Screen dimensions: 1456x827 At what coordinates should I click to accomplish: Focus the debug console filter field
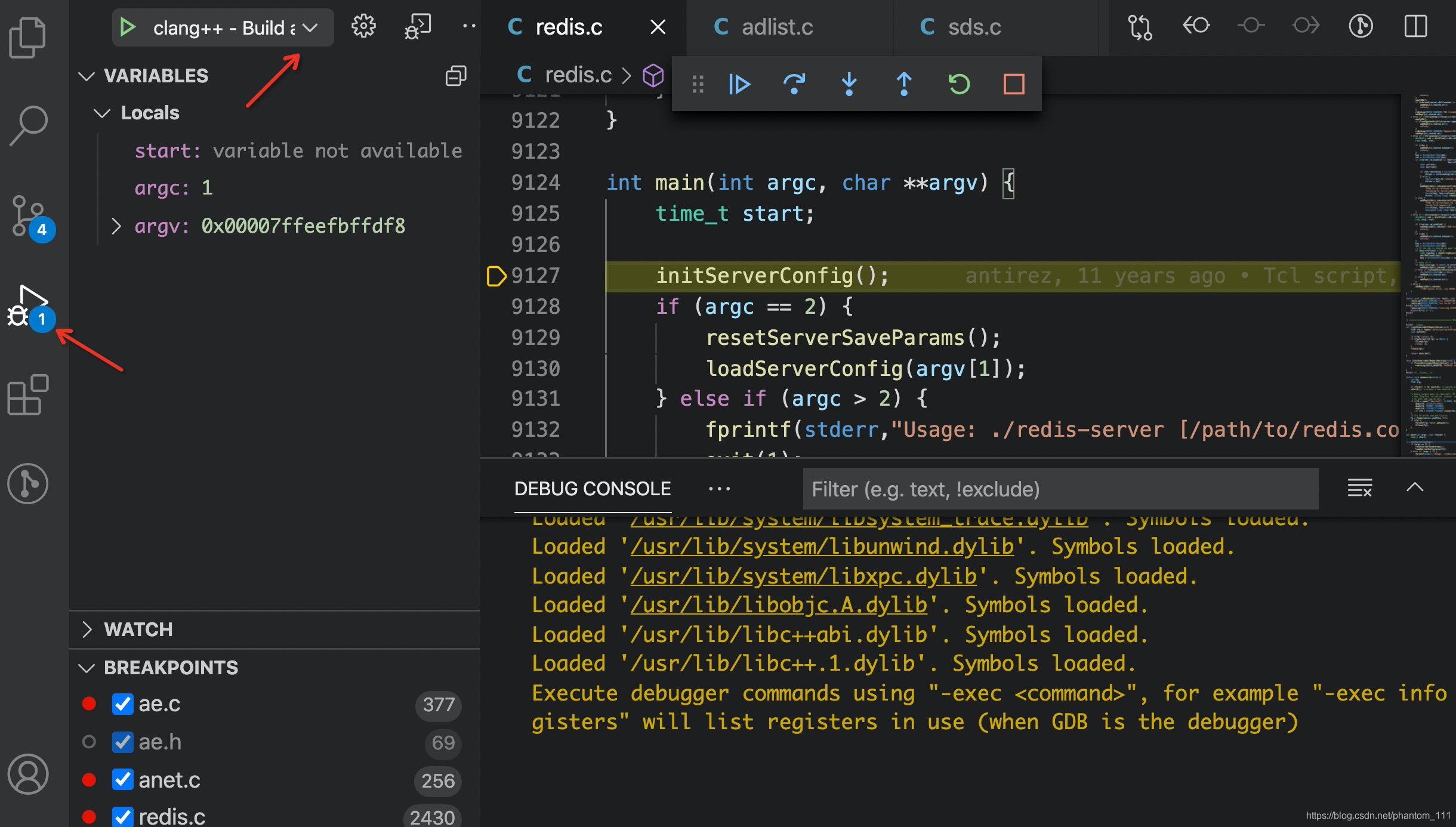tap(1060, 489)
